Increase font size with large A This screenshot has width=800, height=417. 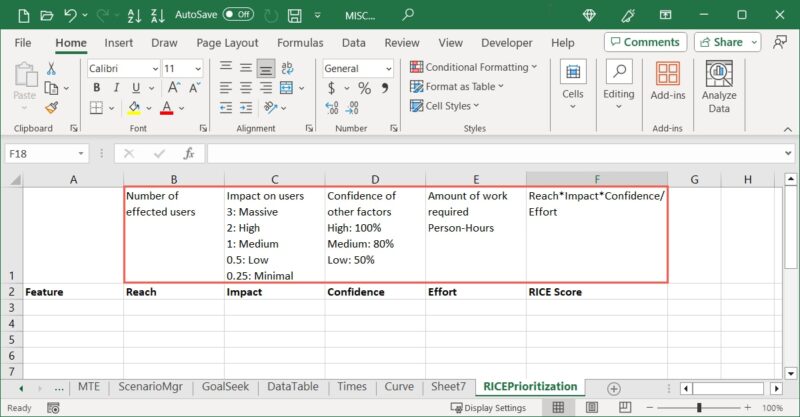[x=173, y=88]
